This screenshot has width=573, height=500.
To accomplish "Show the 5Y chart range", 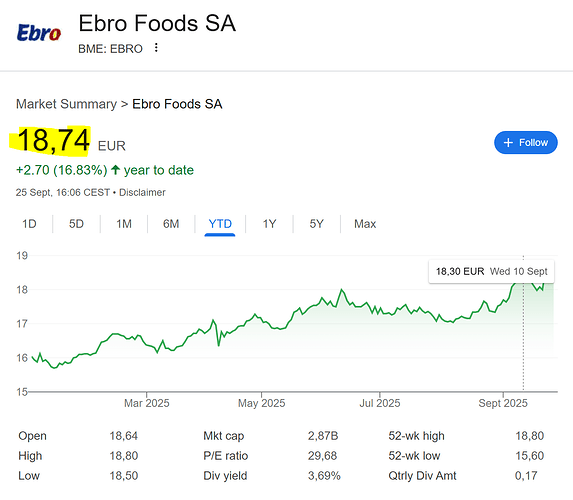I will (x=316, y=224).
